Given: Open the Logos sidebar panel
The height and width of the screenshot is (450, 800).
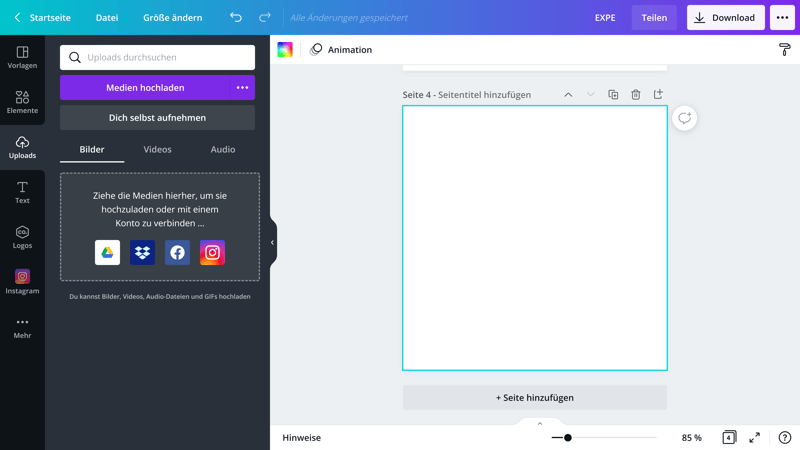Looking at the screenshot, I should click(22, 237).
